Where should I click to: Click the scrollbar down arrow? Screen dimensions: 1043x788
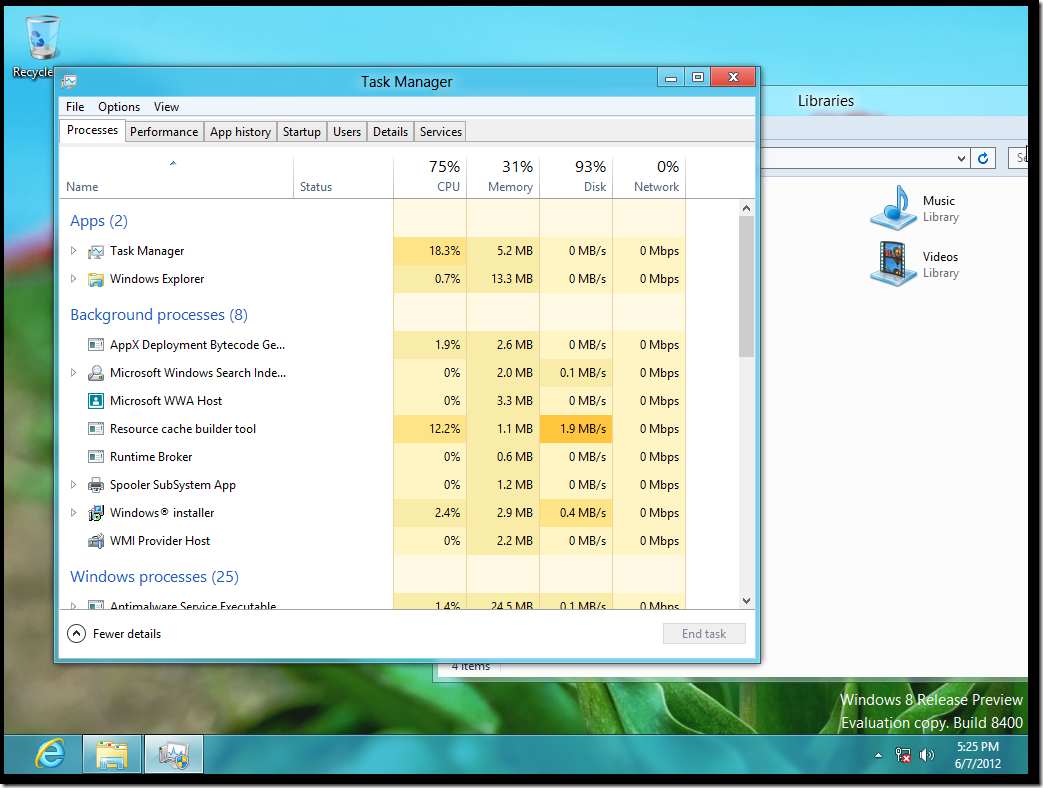pos(746,600)
